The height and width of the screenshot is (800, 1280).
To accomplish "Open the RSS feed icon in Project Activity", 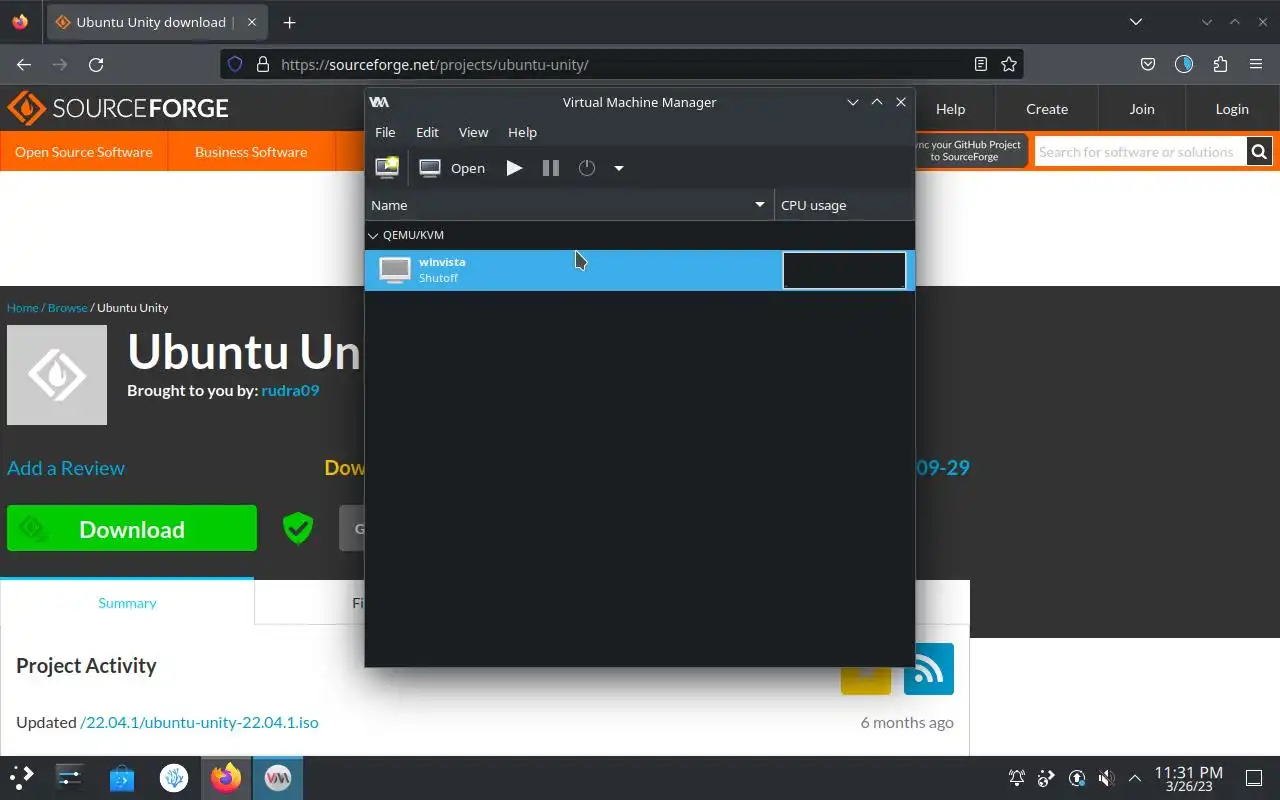I will pyautogui.click(x=929, y=669).
